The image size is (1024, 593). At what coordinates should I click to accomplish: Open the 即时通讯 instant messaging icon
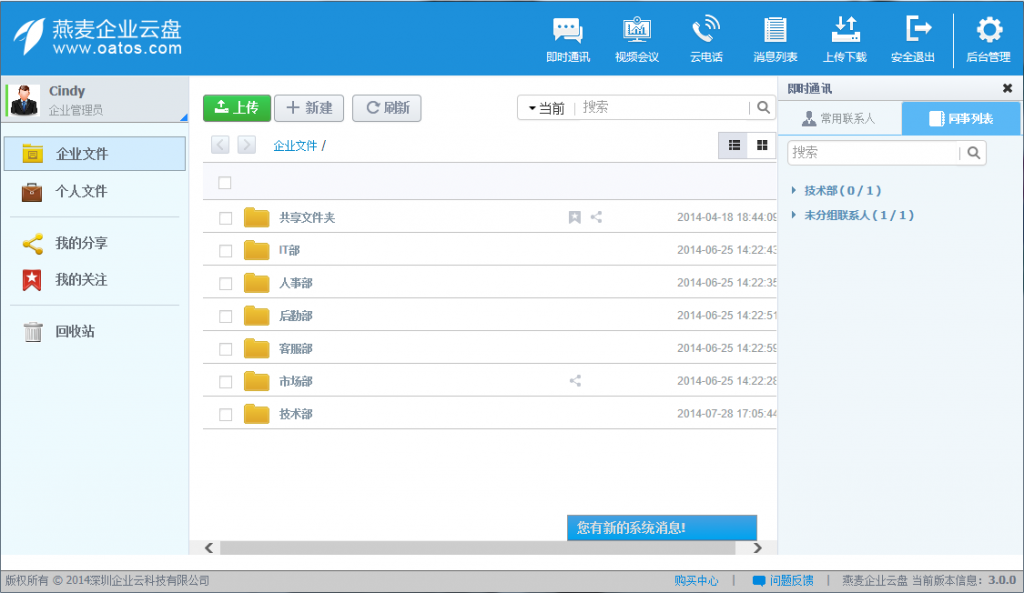pyautogui.click(x=568, y=38)
